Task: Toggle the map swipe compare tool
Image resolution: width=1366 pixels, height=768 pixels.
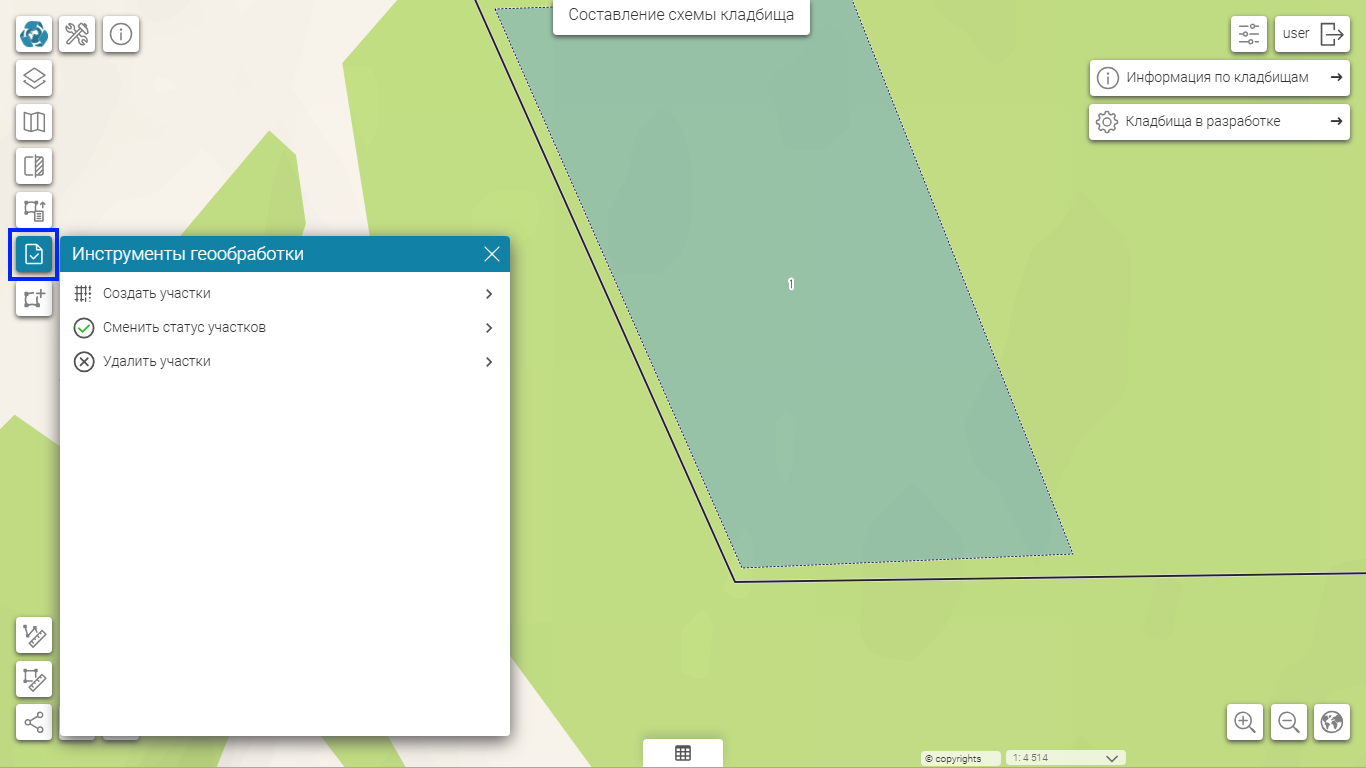Action: pos(34,166)
